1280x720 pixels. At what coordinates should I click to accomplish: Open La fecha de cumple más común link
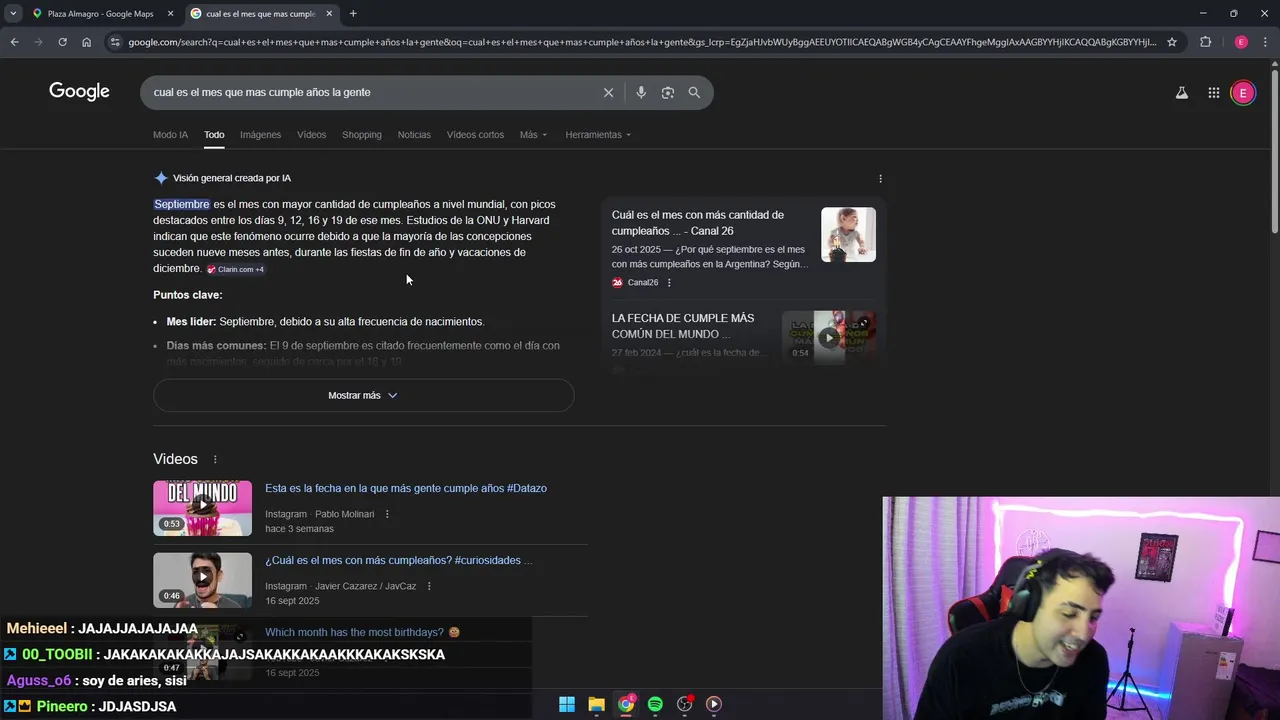683,326
